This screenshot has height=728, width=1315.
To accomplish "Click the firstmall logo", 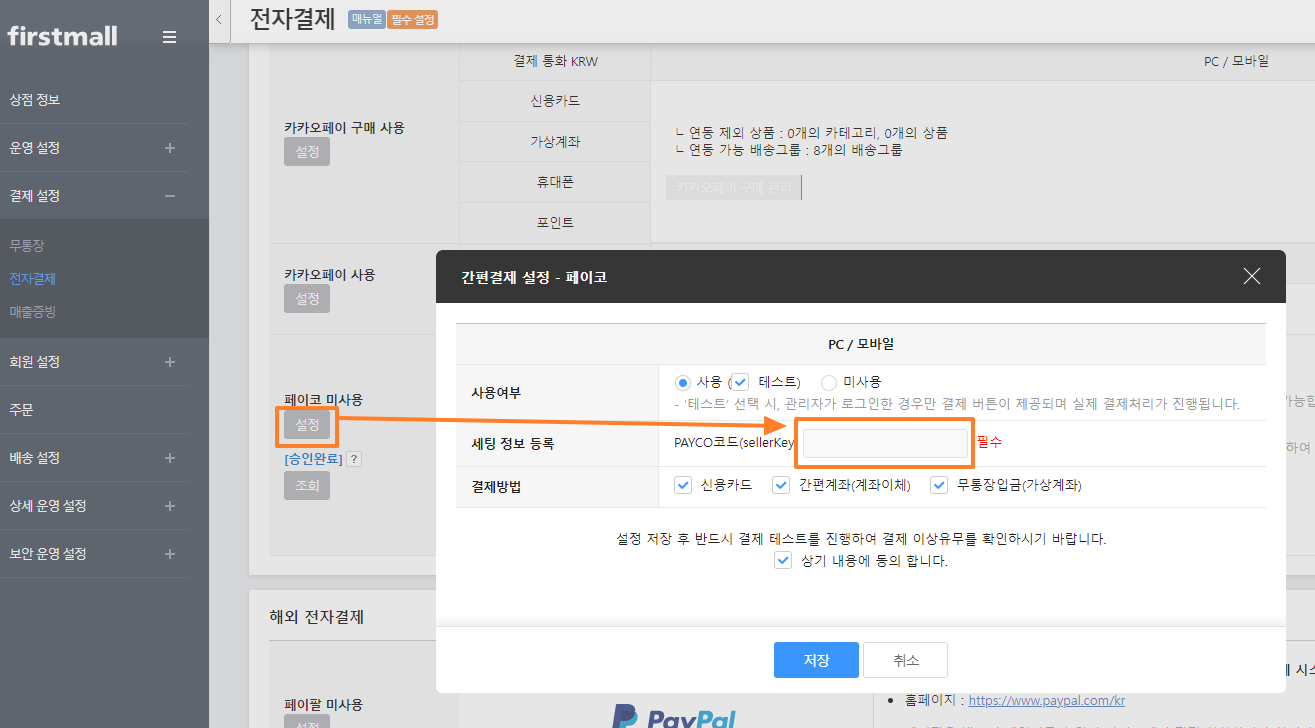I will click(62, 36).
